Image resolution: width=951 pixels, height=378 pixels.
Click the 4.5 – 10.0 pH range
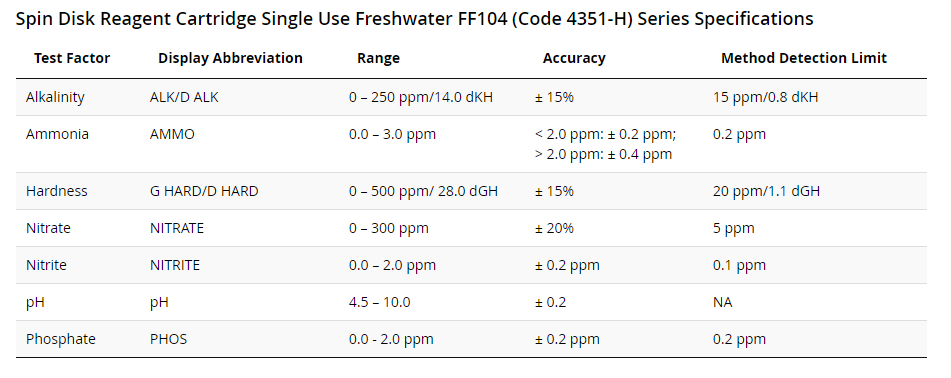tap(379, 302)
